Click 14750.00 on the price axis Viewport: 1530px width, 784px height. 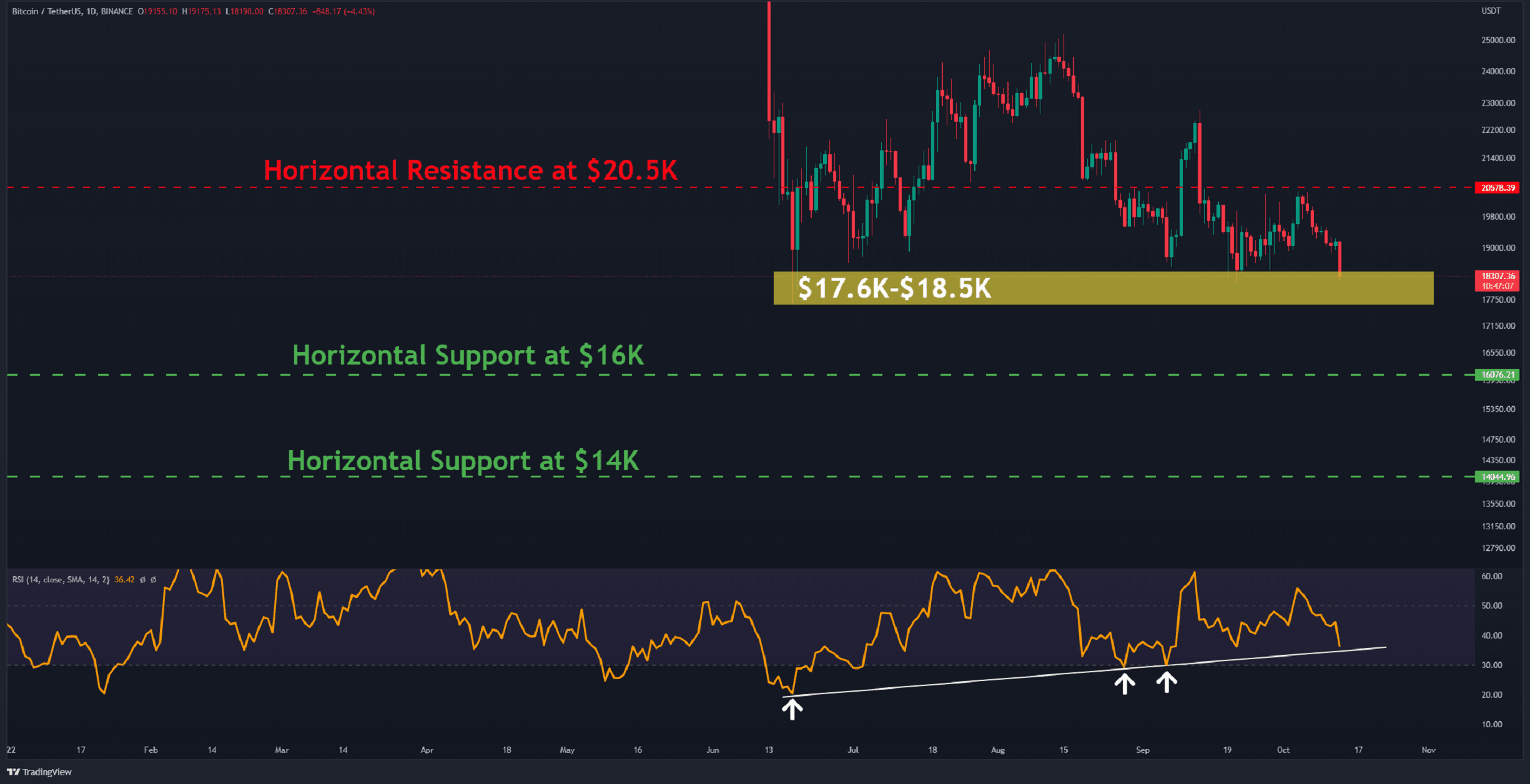[x=1498, y=439]
